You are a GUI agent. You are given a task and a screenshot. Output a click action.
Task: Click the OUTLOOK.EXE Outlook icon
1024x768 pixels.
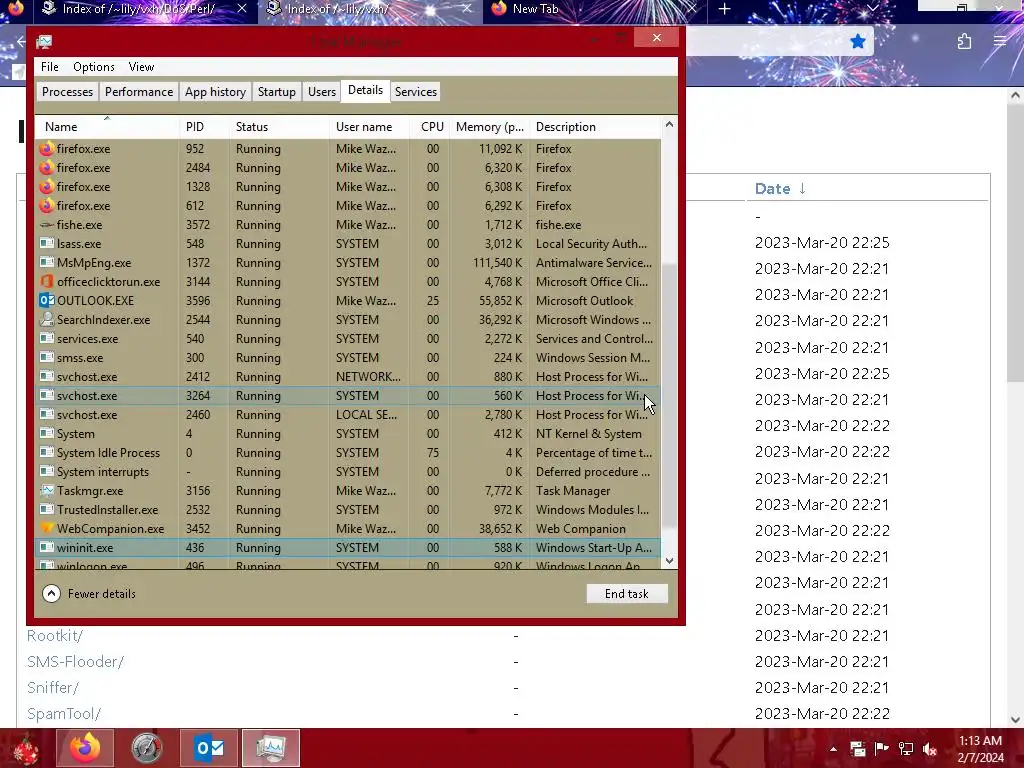point(46,300)
